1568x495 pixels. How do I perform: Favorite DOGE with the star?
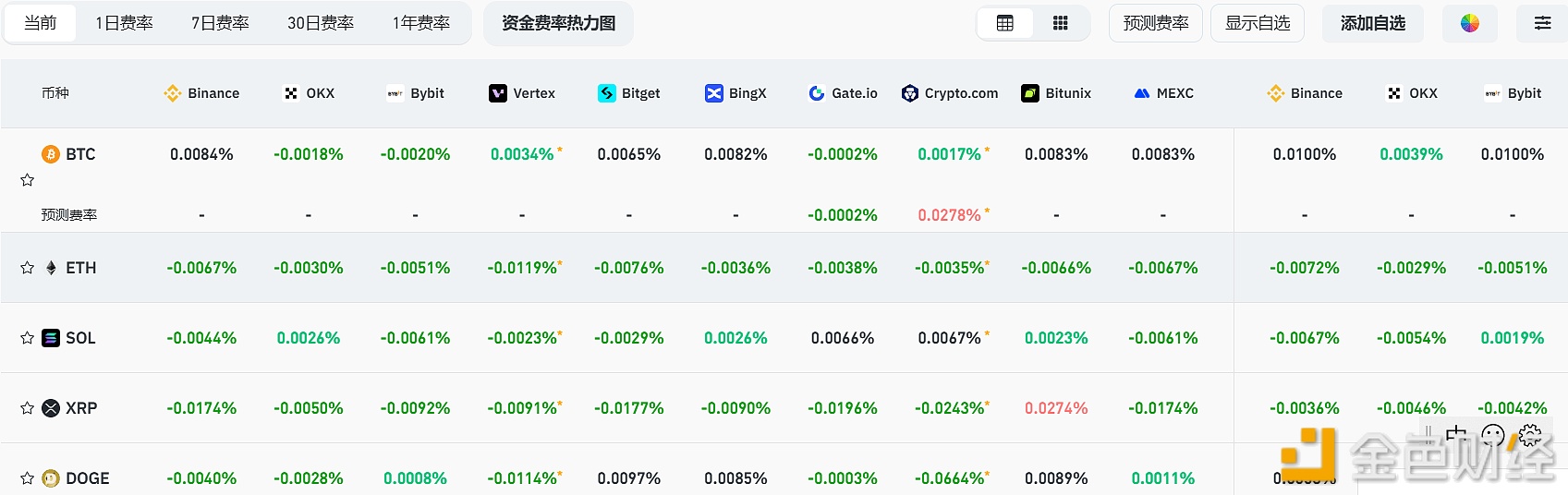pyautogui.click(x=28, y=478)
